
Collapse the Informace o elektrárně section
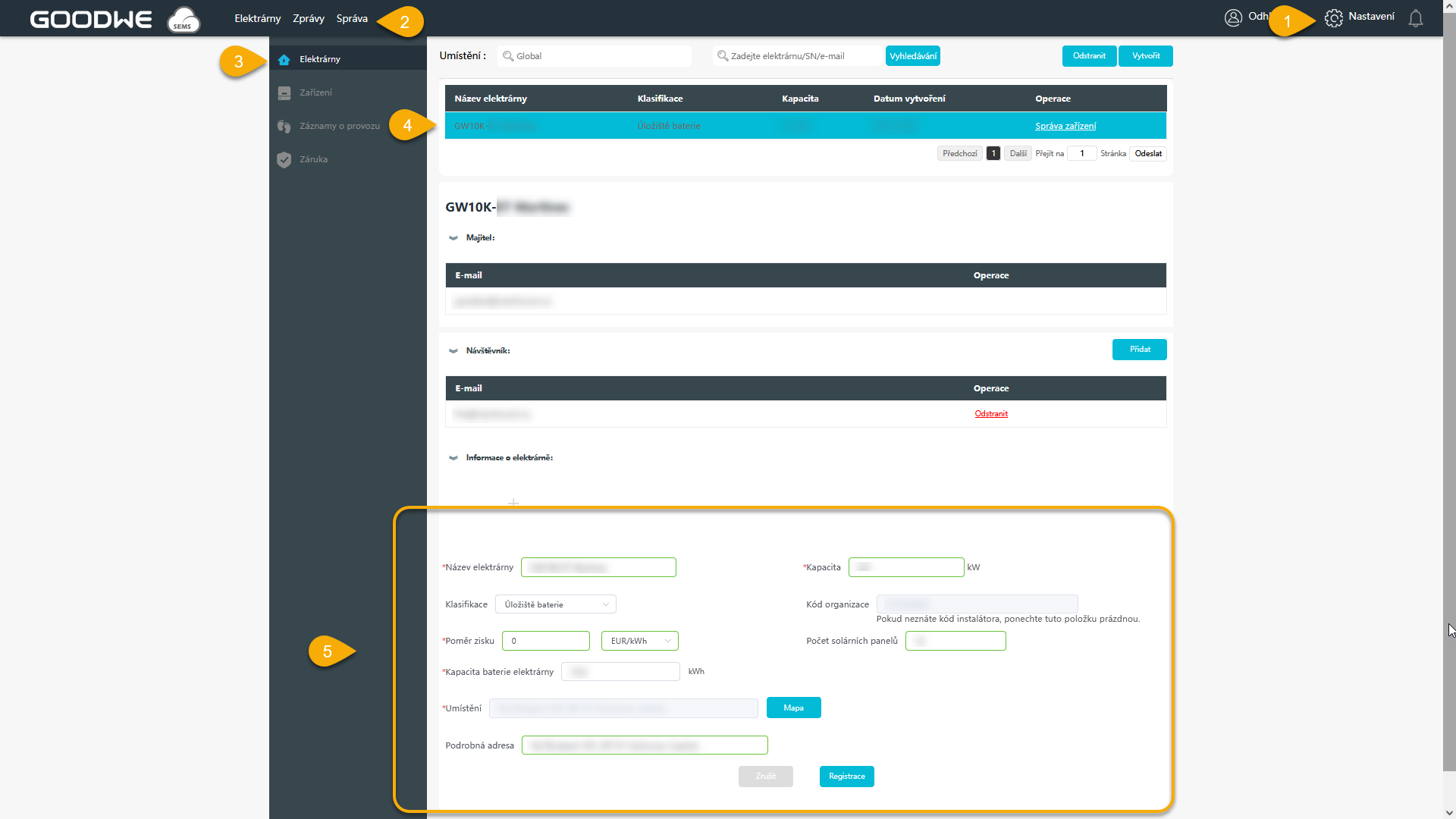coord(453,458)
